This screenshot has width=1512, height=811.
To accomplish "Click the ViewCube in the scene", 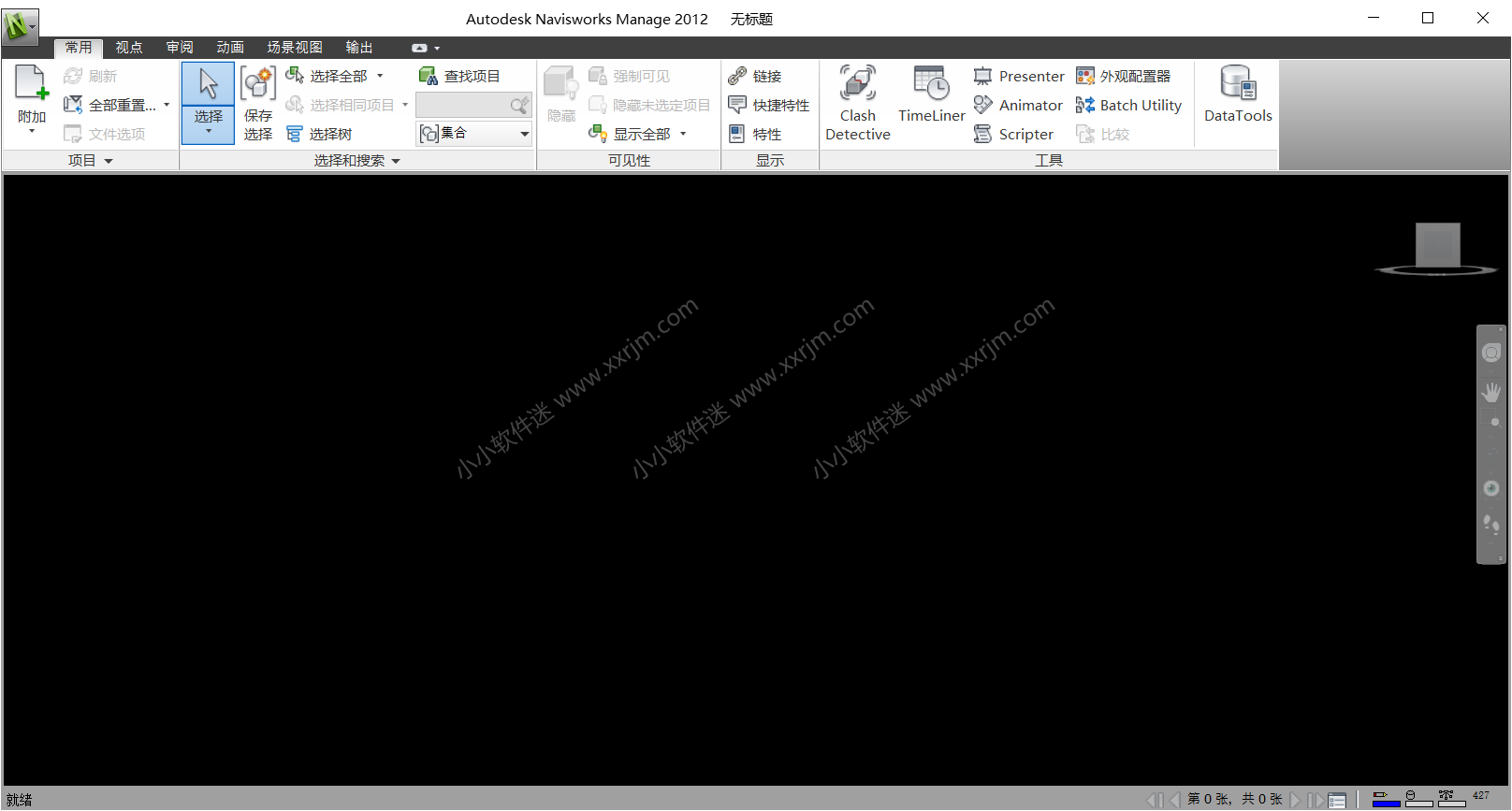I will tap(1437, 245).
